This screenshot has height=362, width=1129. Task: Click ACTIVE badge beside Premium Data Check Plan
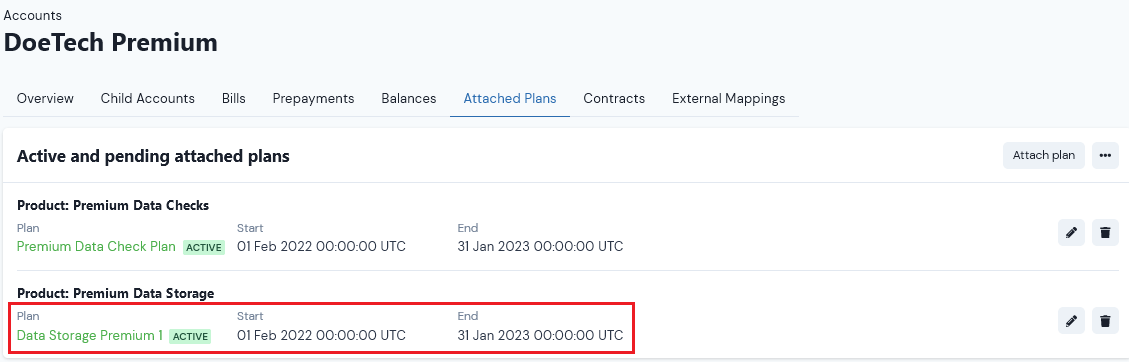[x=204, y=248]
